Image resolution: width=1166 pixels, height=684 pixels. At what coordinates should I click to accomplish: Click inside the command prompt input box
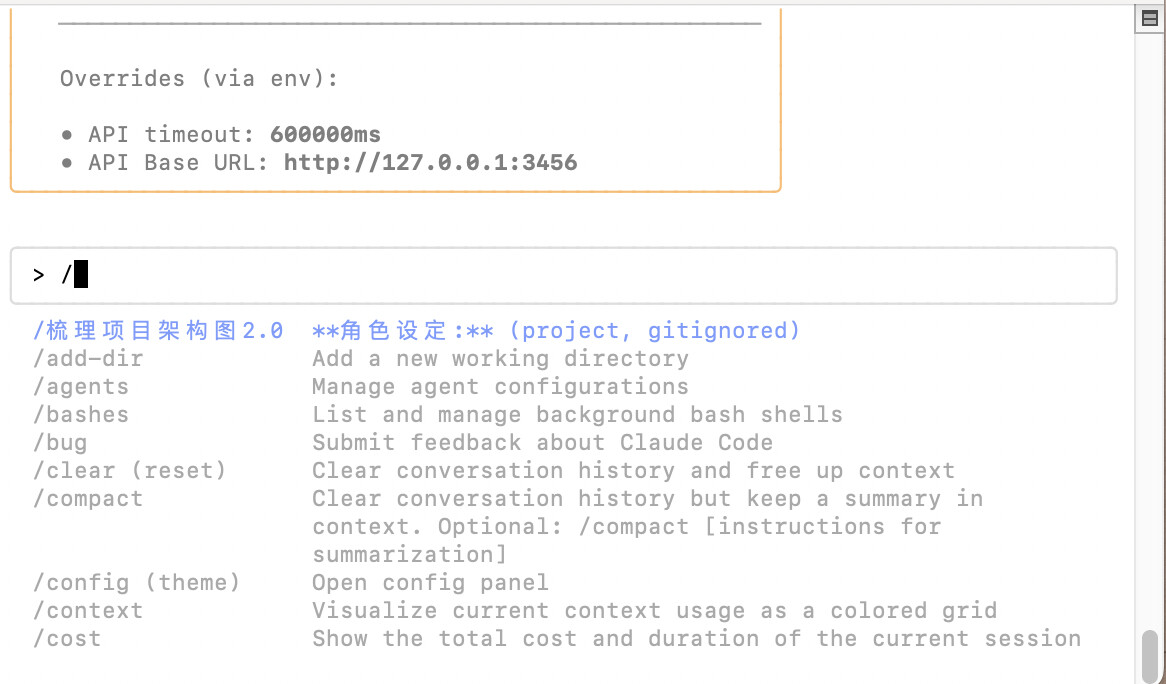[564, 276]
